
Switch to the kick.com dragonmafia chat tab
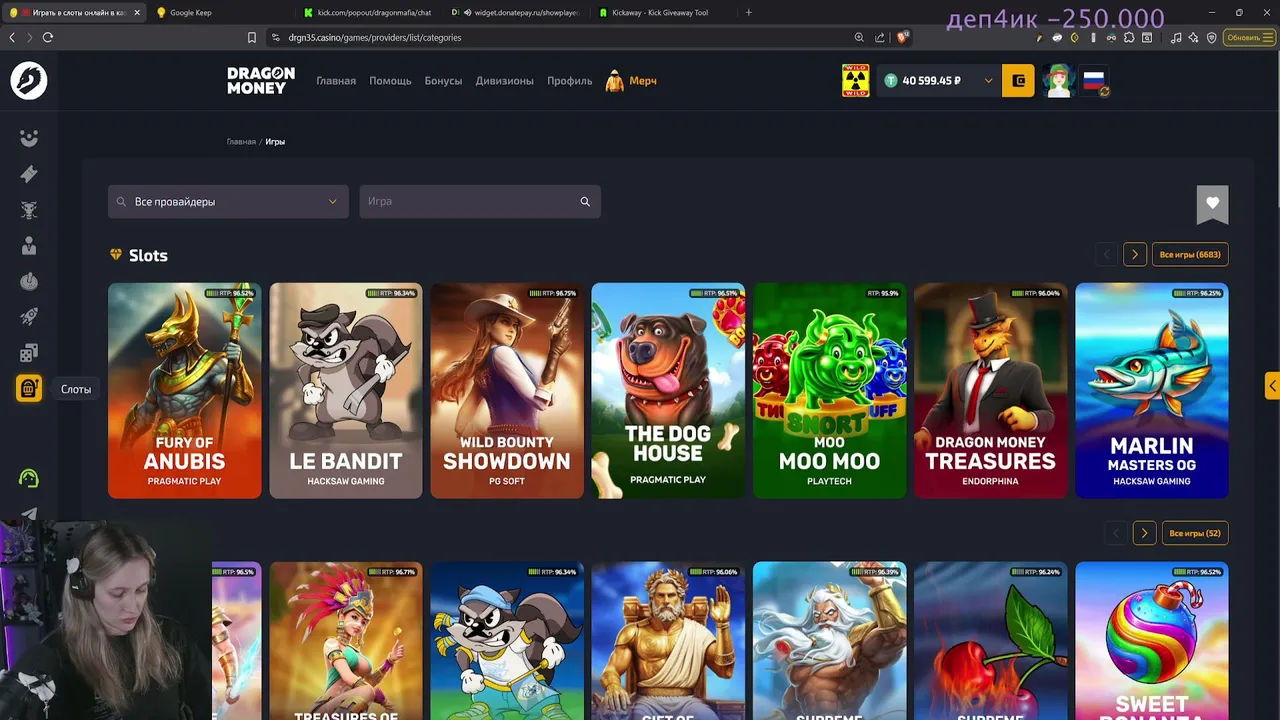click(366, 13)
